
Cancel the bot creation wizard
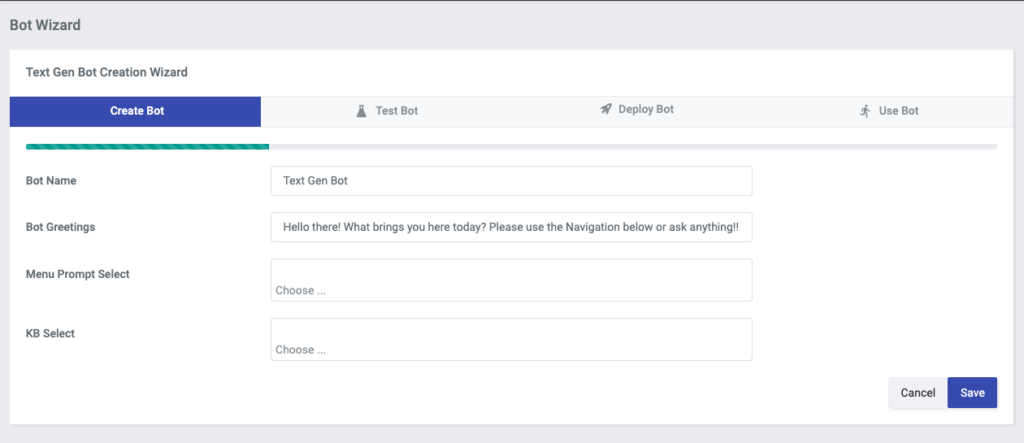click(x=918, y=393)
